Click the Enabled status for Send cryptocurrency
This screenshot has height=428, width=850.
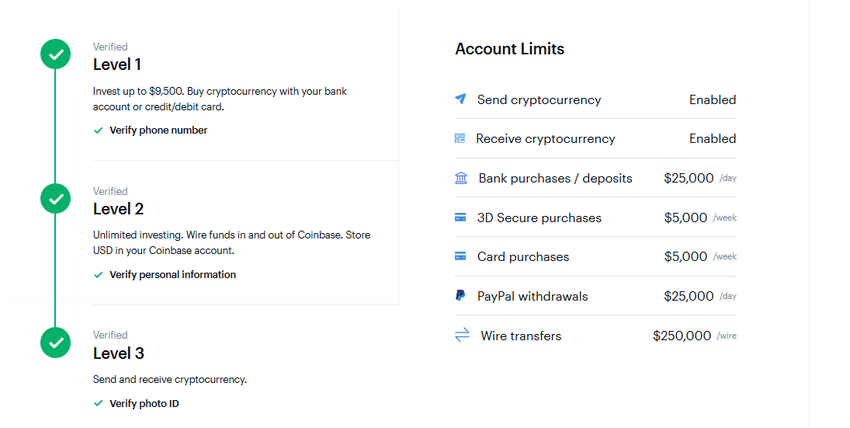pyautogui.click(x=712, y=99)
